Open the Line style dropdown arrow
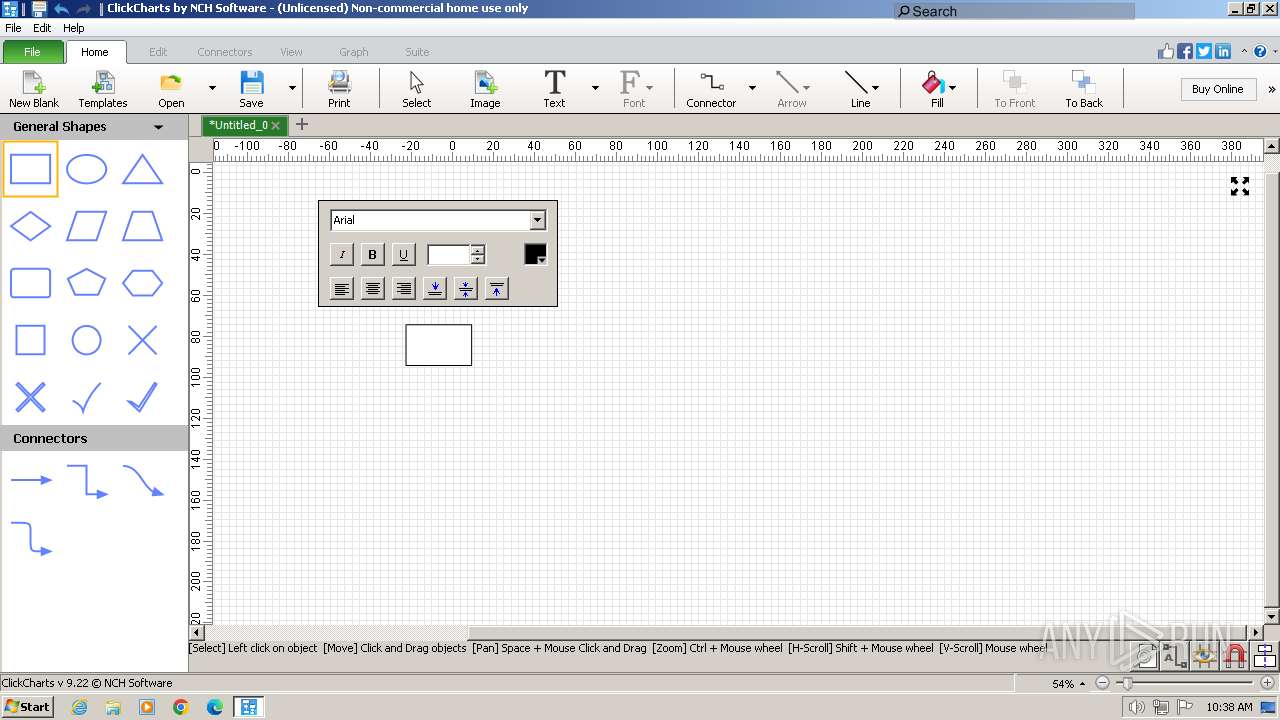Viewport: 1280px width, 720px height. click(x=876, y=88)
